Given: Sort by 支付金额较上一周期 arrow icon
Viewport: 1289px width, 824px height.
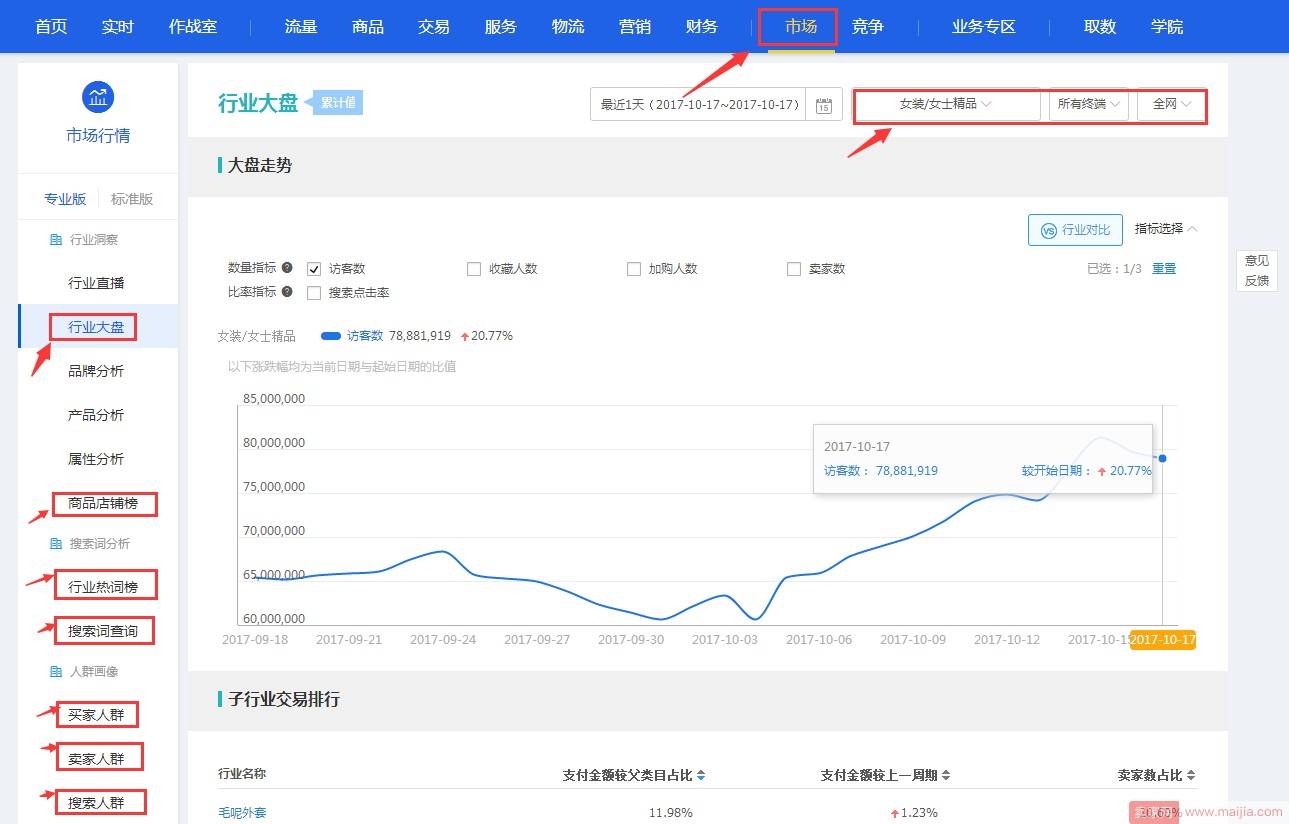Looking at the screenshot, I should [x=946, y=775].
